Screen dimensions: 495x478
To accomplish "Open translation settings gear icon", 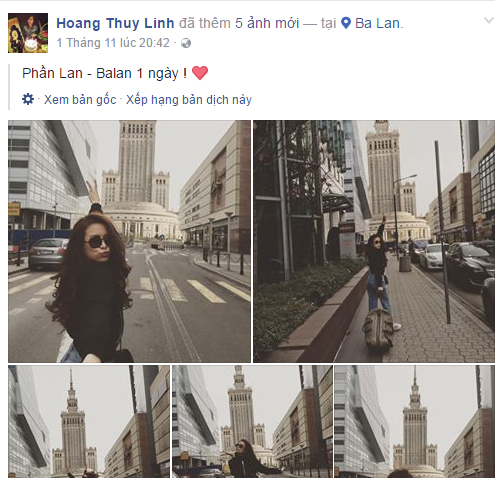I will pos(28,99).
